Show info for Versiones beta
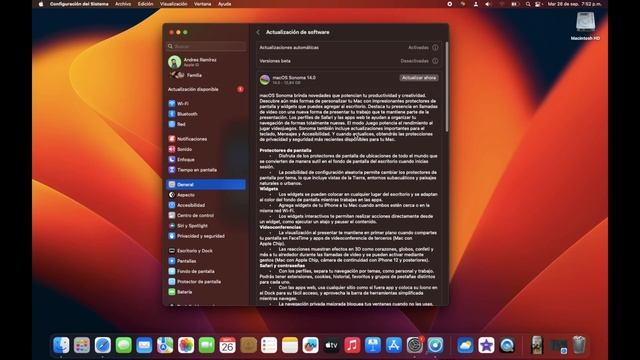The width and height of the screenshot is (640, 360). (x=436, y=61)
